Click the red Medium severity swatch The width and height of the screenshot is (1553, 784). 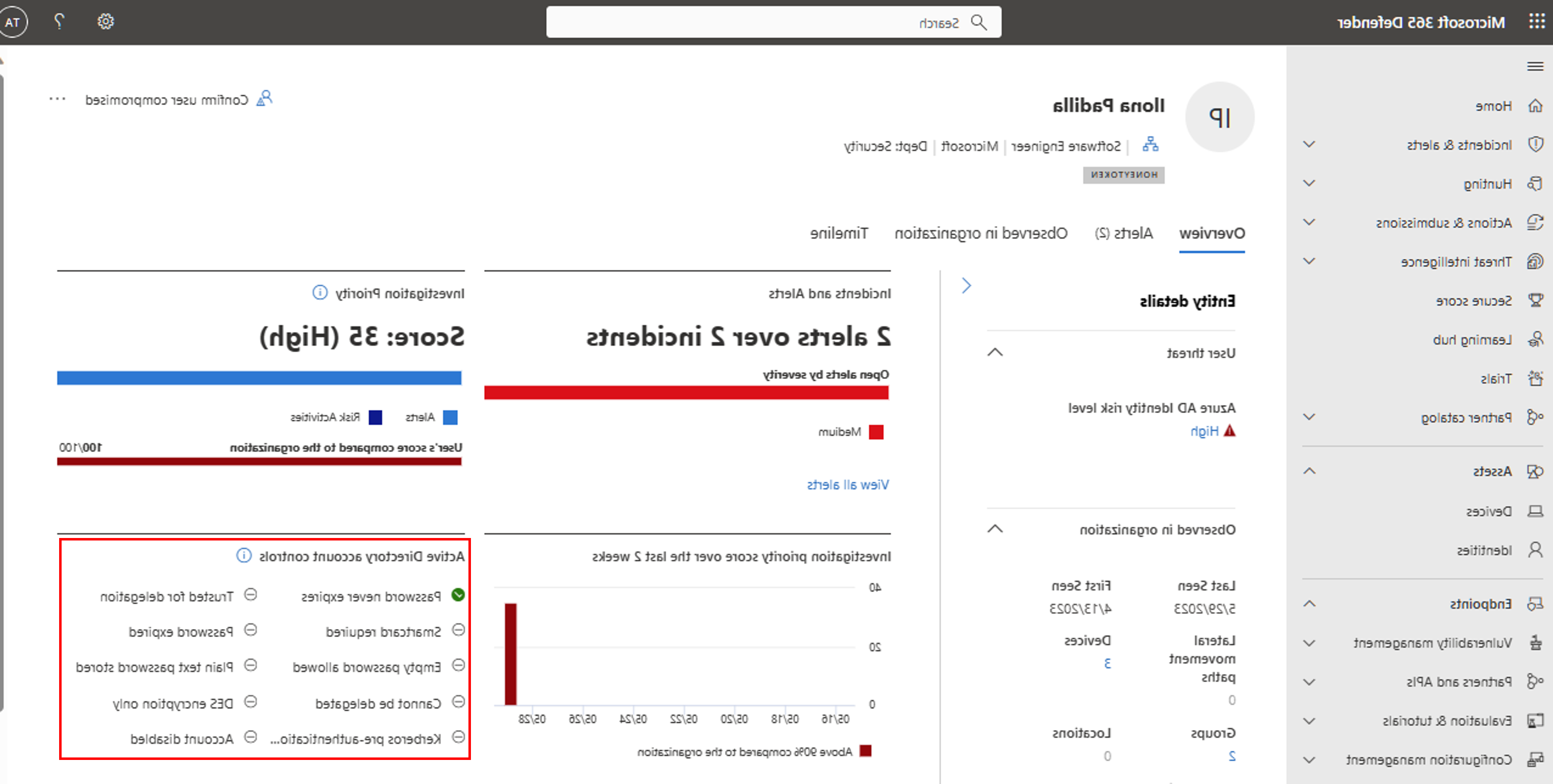tap(876, 432)
